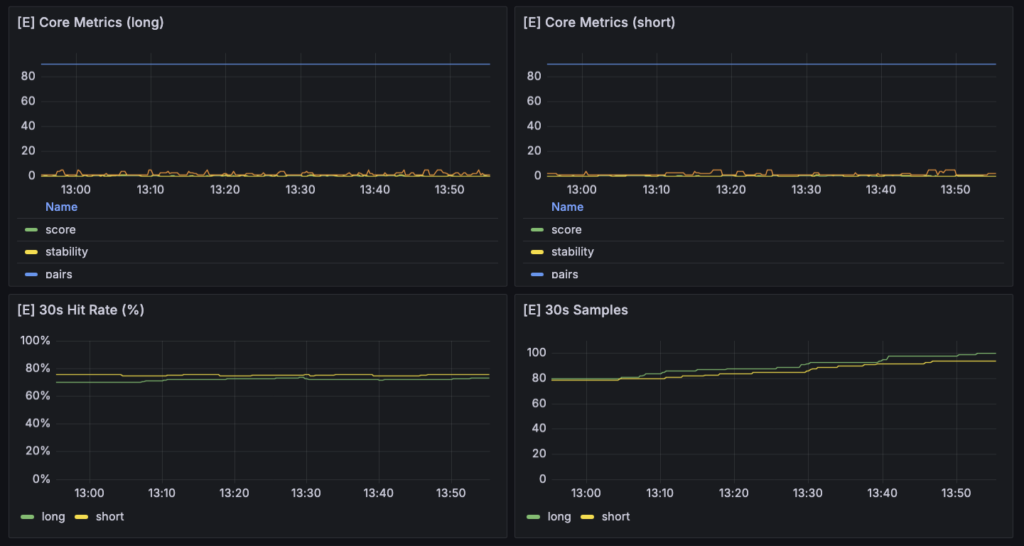Click yellow stability color swatch in Core Metrics (short)
The width and height of the screenshot is (1024, 546).
(537, 252)
